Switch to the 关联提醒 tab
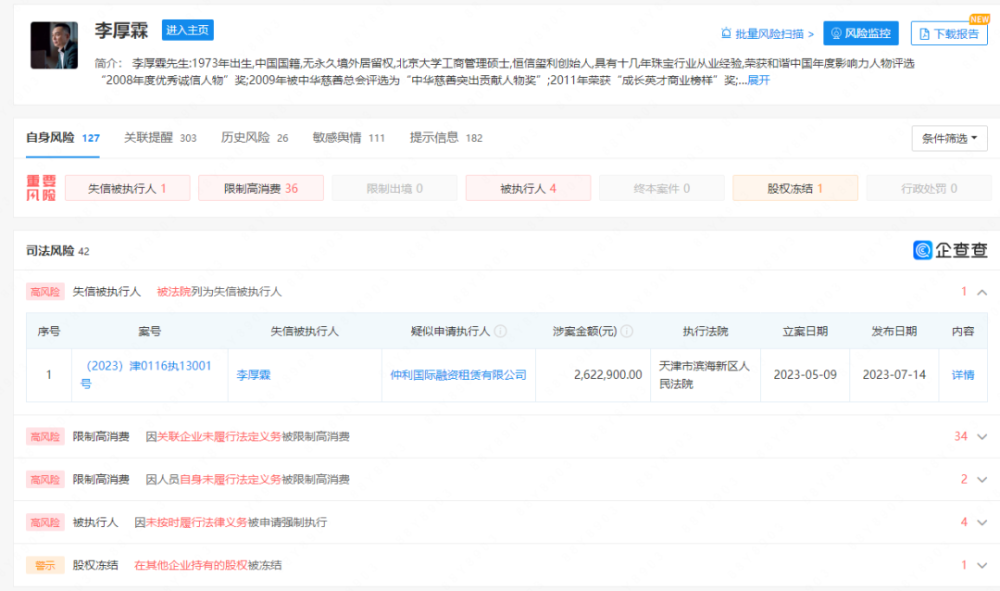This screenshot has width=1000, height=591. pos(160,138)
